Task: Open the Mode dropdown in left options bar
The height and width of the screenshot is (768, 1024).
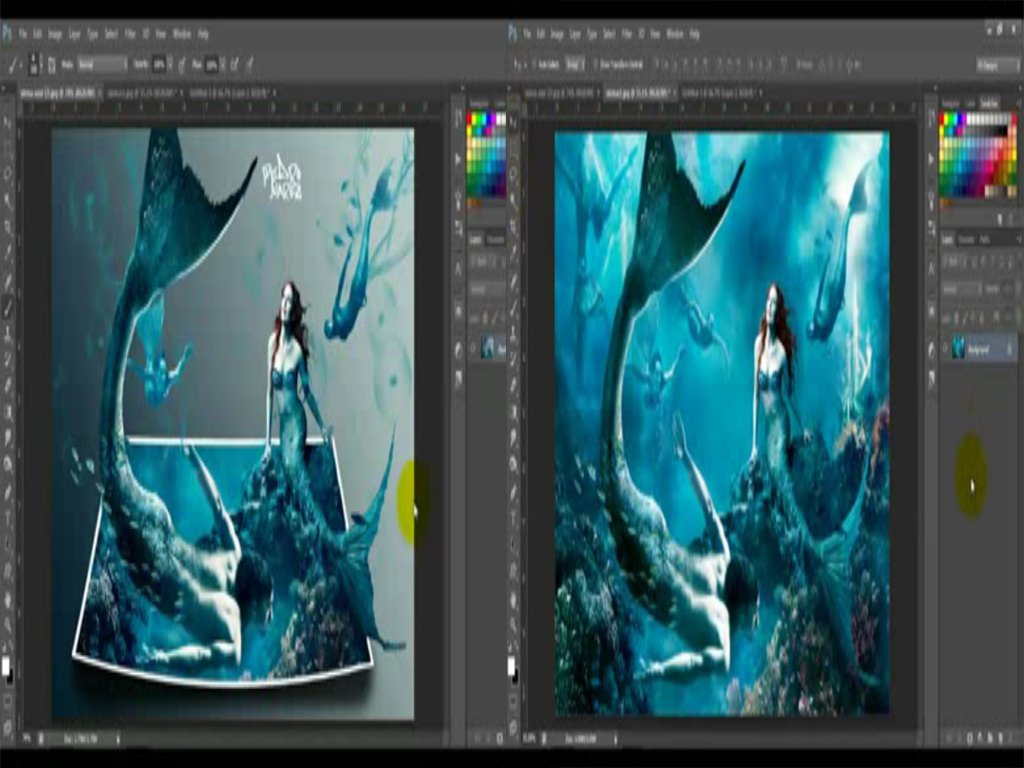Action: [102, 65]
